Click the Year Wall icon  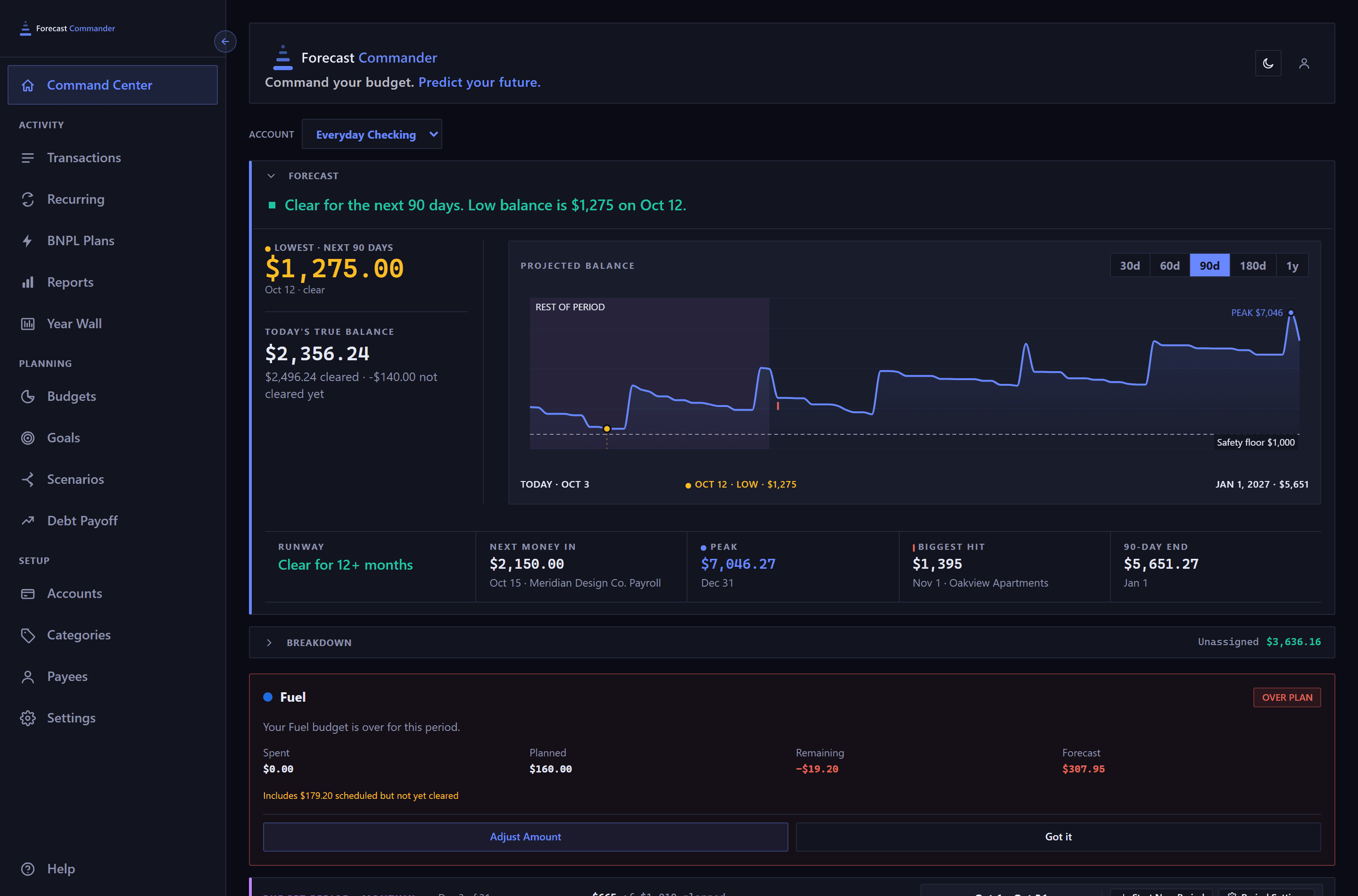tap(27, 324)
